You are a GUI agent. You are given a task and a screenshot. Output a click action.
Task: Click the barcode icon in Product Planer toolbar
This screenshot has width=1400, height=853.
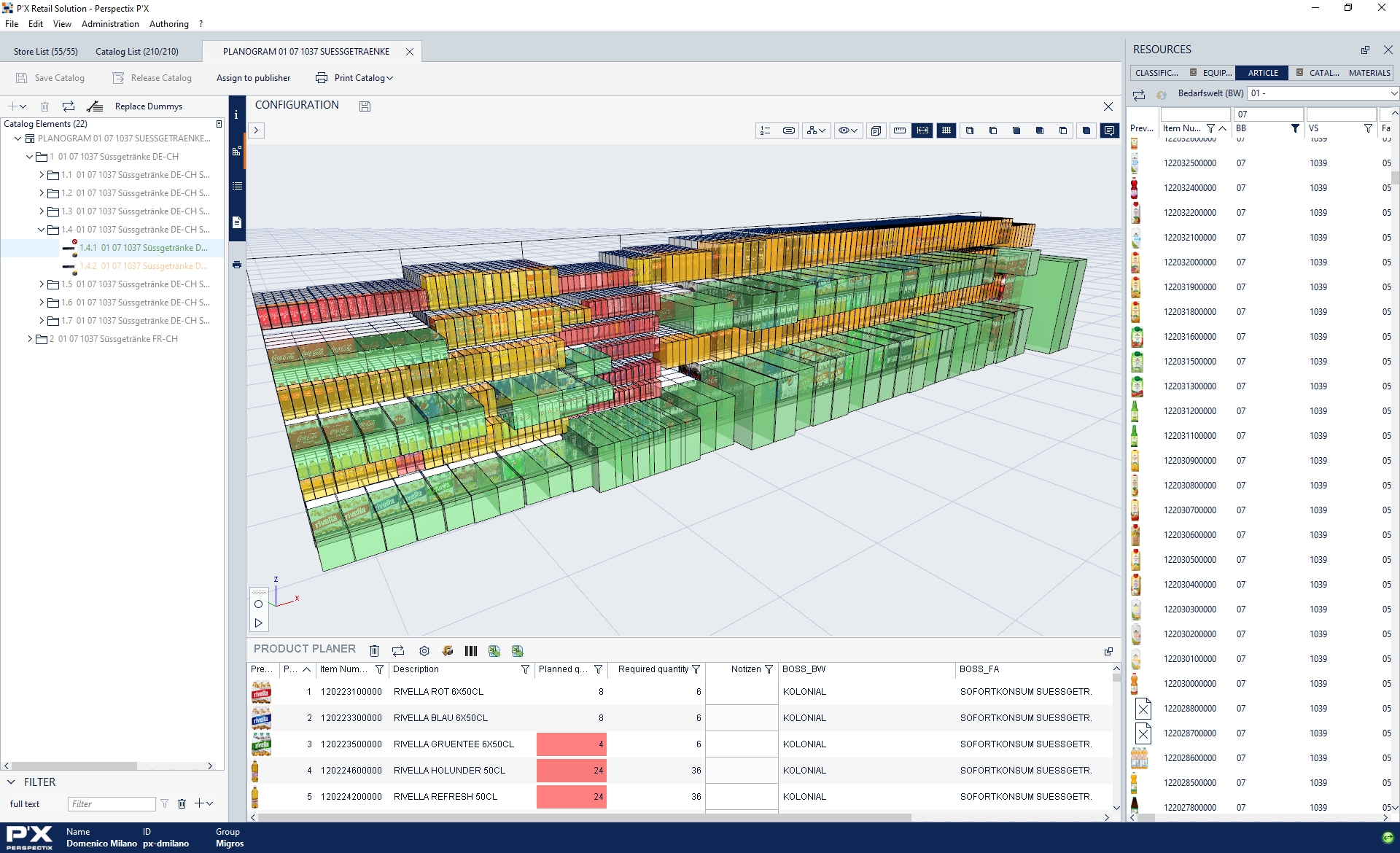pos(471,651)
